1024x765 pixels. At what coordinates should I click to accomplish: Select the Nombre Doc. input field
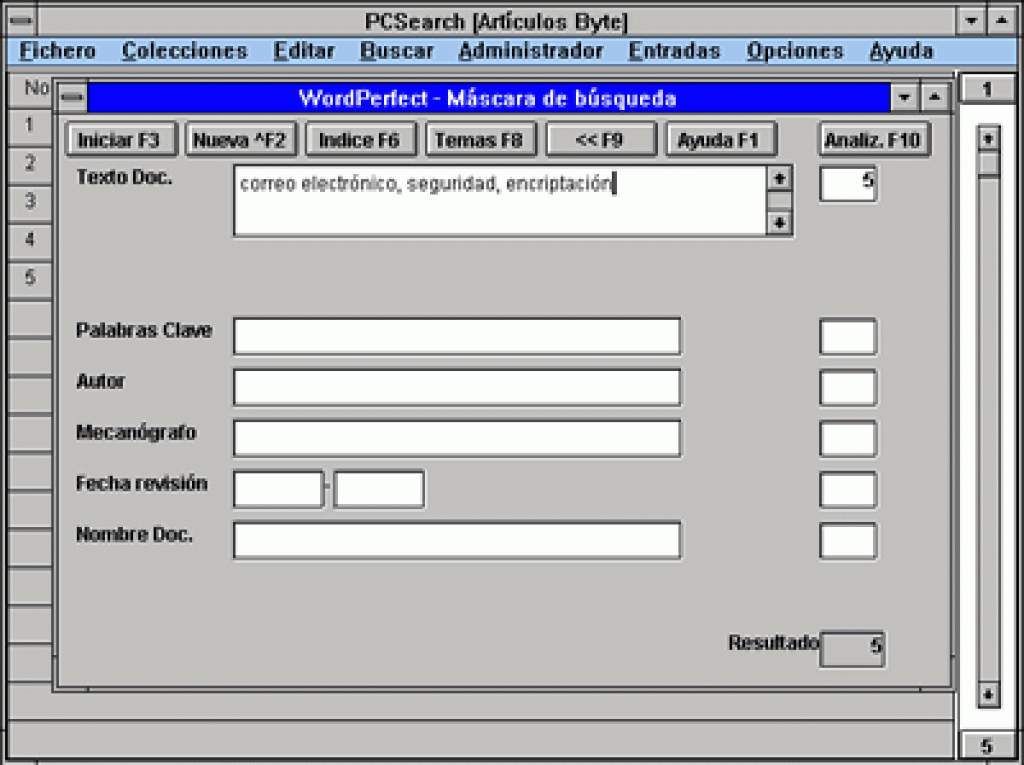(x=457, y=541)
